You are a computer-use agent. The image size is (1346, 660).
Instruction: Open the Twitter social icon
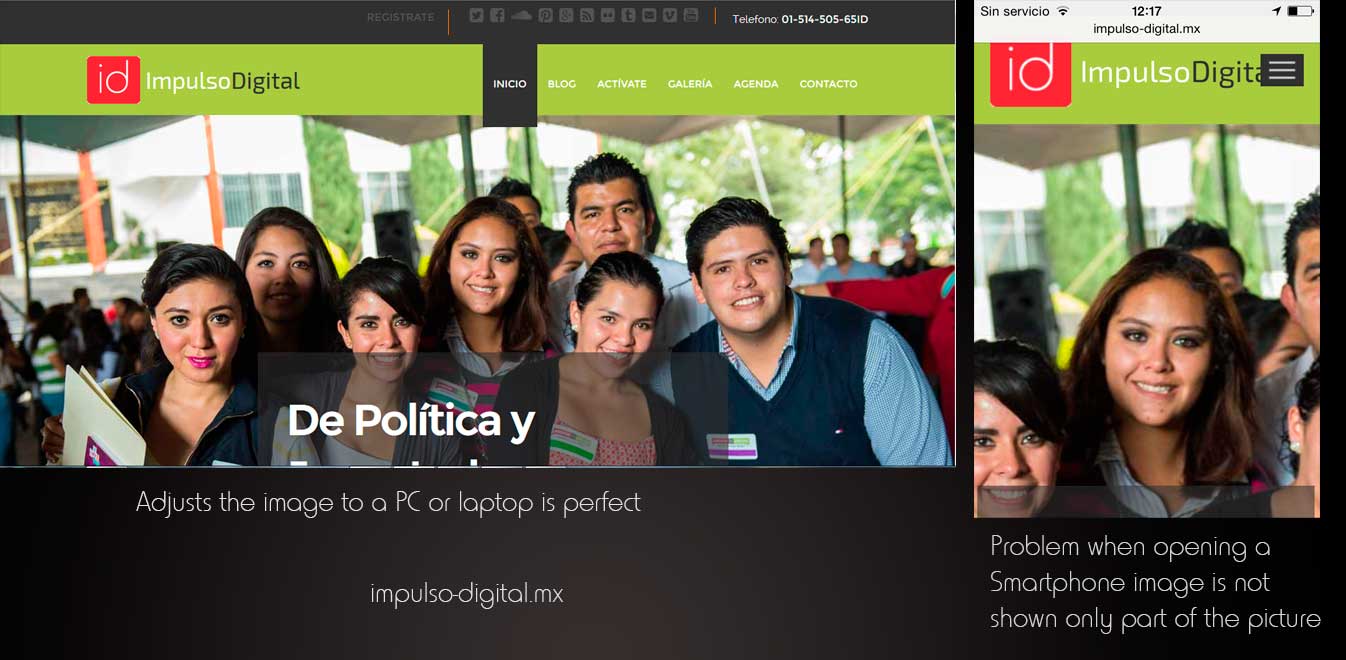[476, 15]
